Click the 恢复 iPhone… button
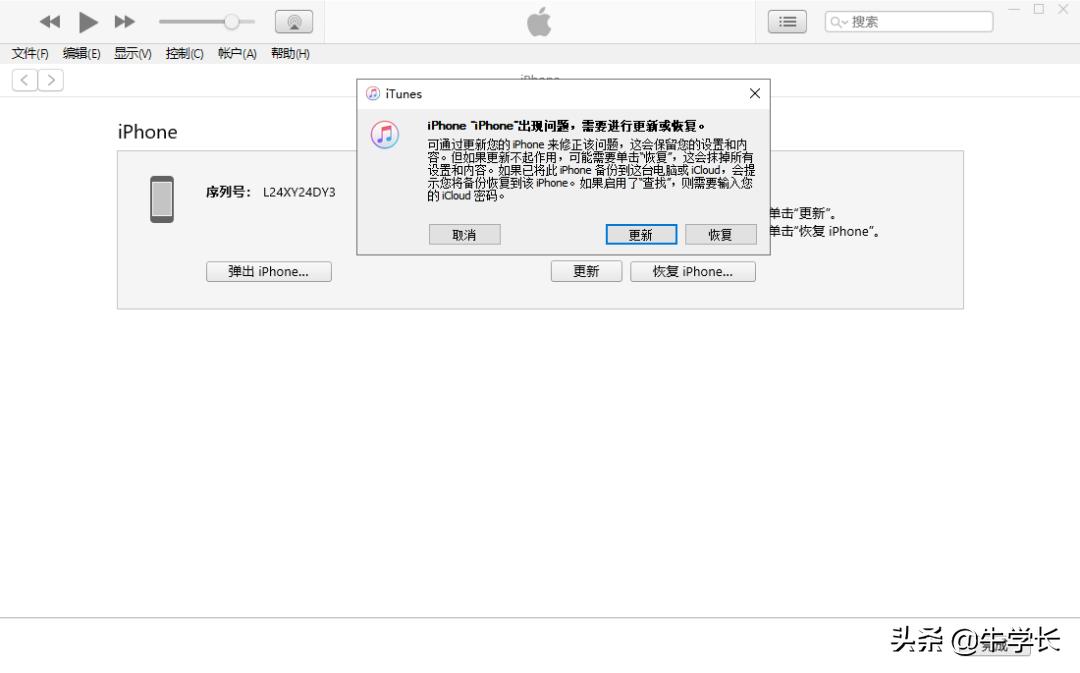 point(692,271)
